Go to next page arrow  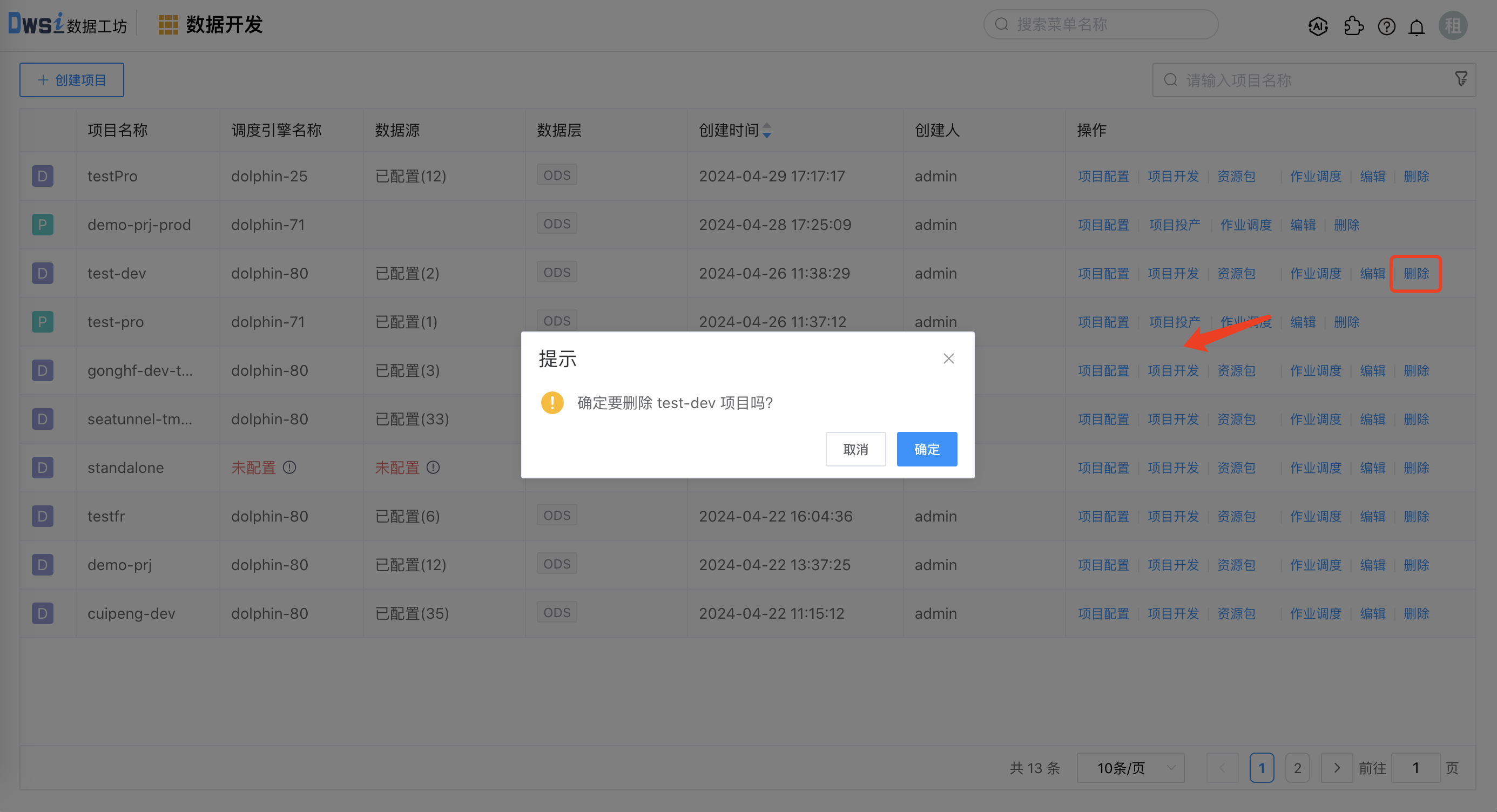[1336, 768]
